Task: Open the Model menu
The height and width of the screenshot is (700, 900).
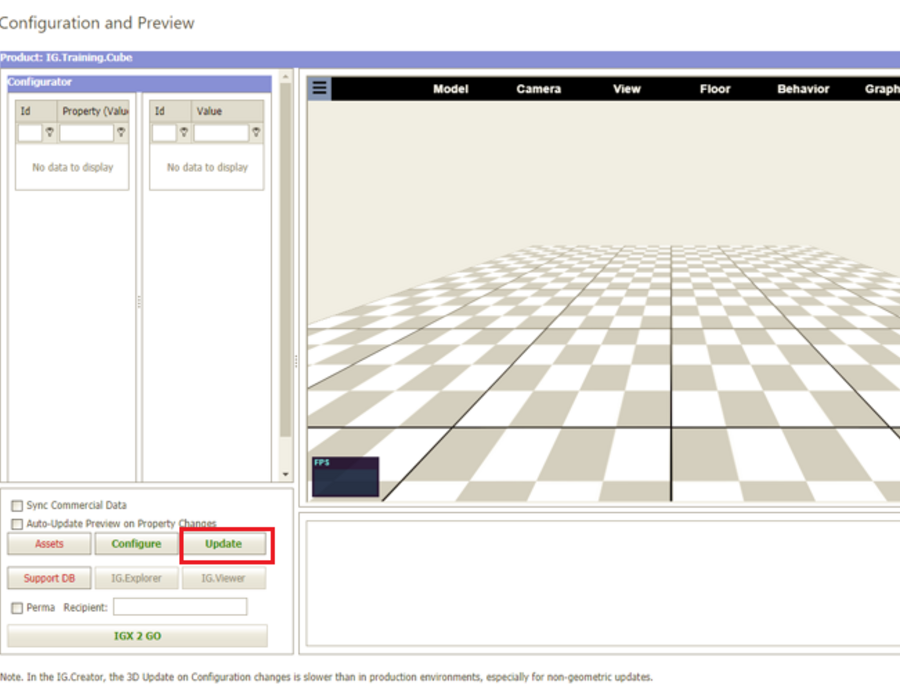Action: coord(451,89)
